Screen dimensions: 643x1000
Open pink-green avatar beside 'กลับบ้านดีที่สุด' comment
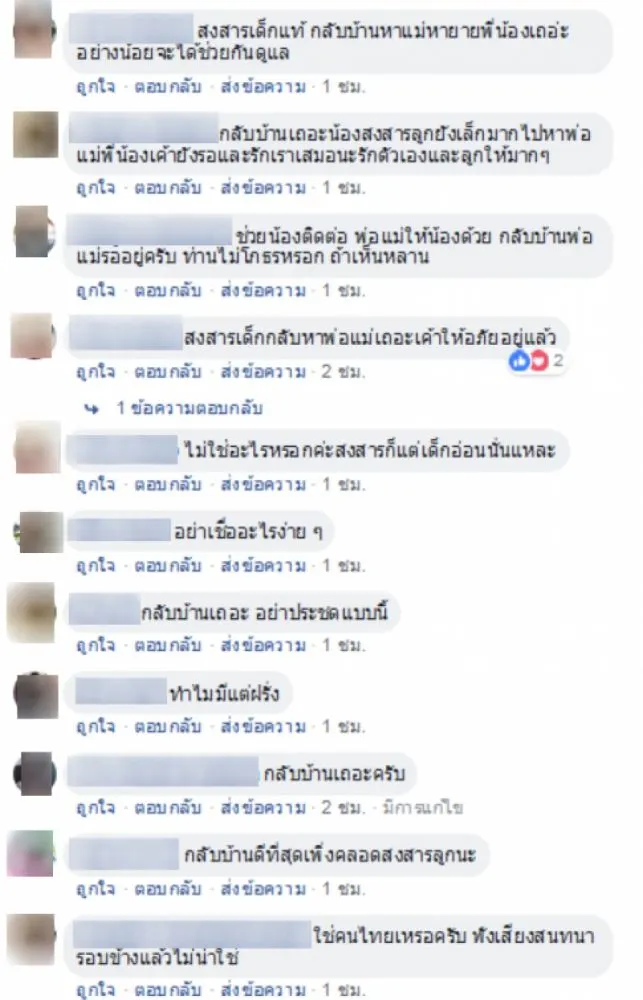tap(30, 854)
